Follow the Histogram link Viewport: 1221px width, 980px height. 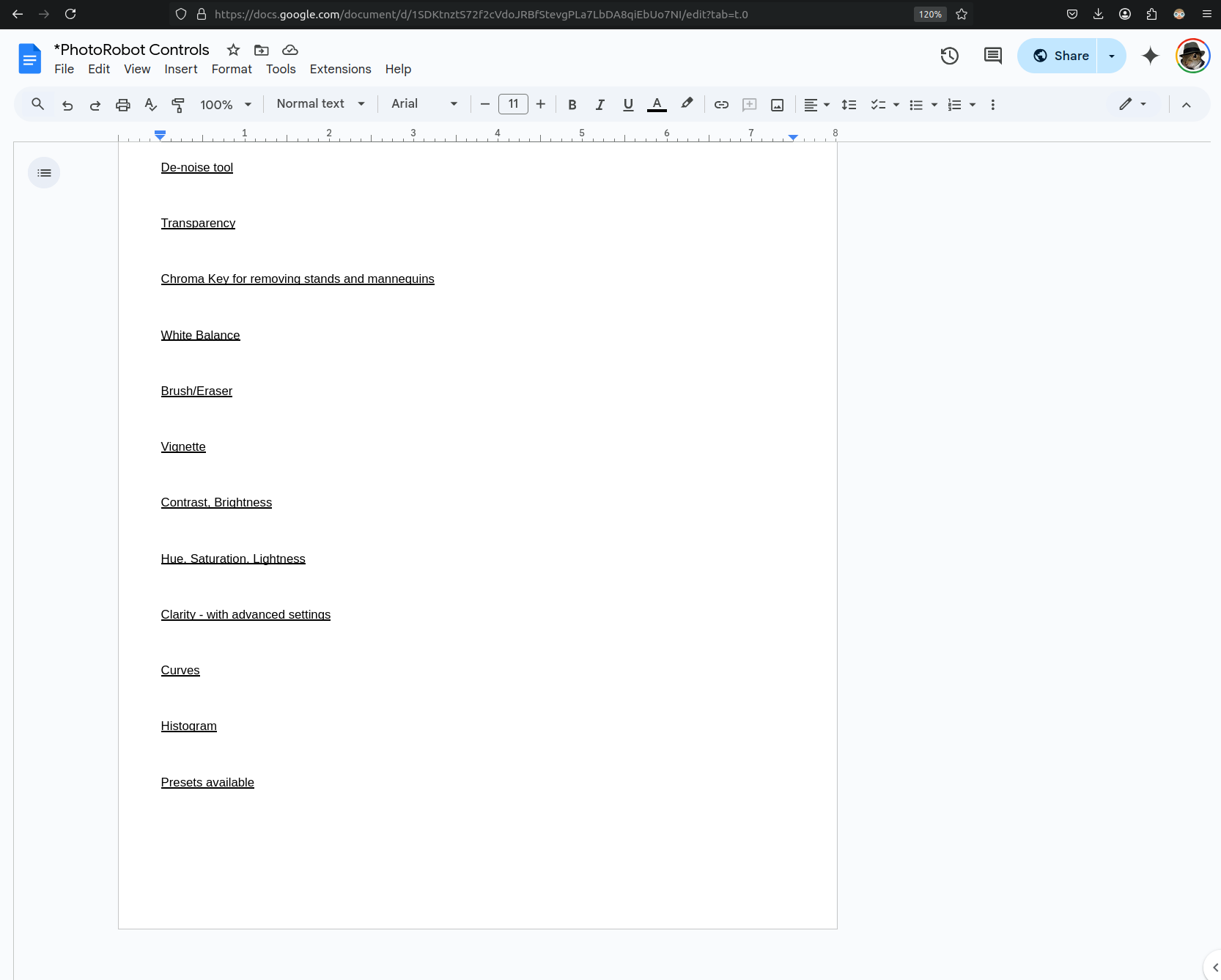(x=189, y=726)
